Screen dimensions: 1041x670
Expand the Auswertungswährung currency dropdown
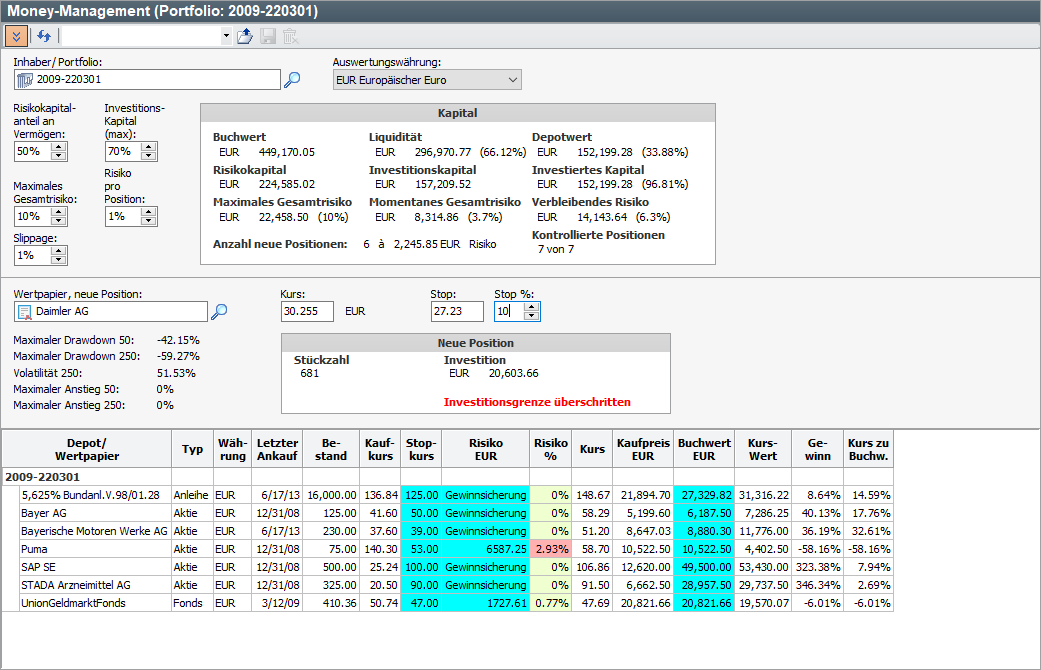pyautogui.click(x=512, y=80)
